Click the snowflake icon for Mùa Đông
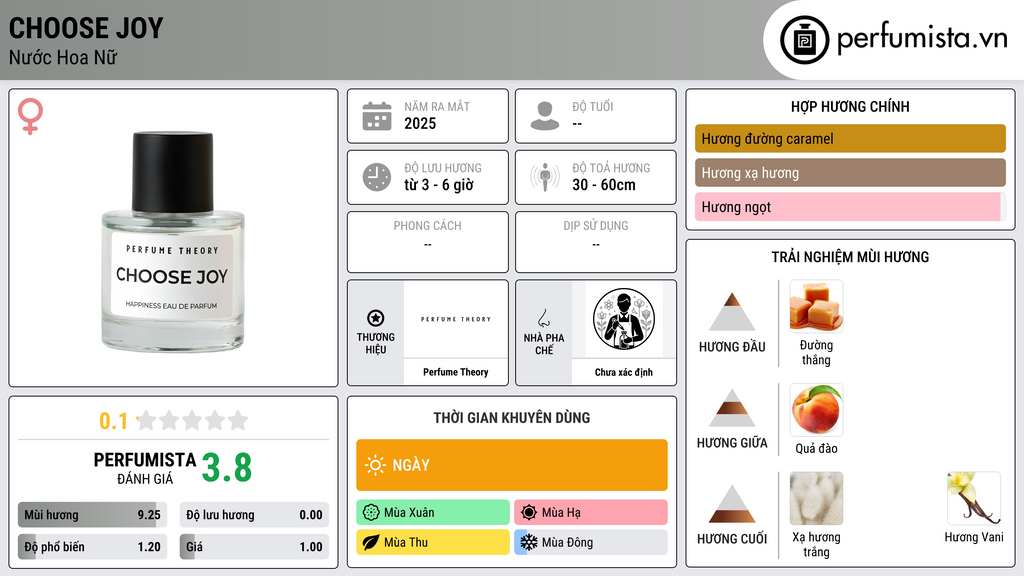 coord(529,542)
